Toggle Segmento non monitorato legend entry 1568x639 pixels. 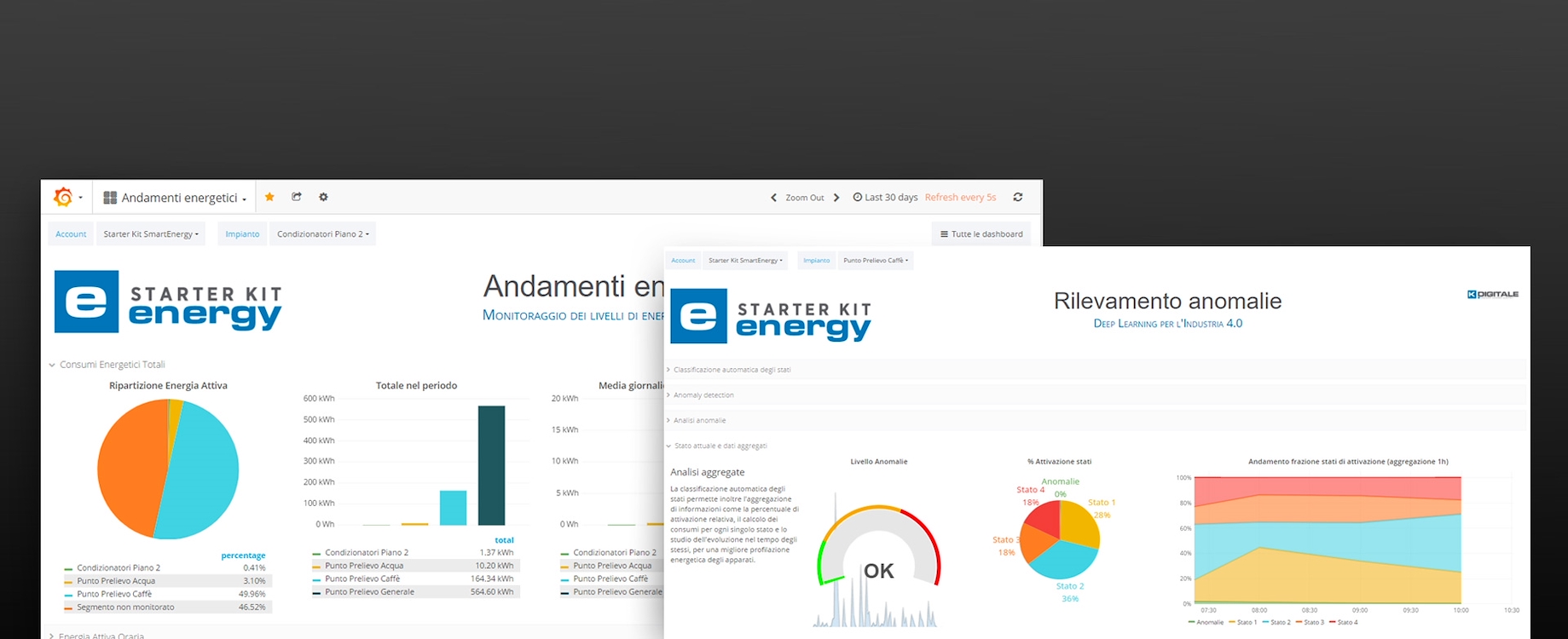point(125,607)
